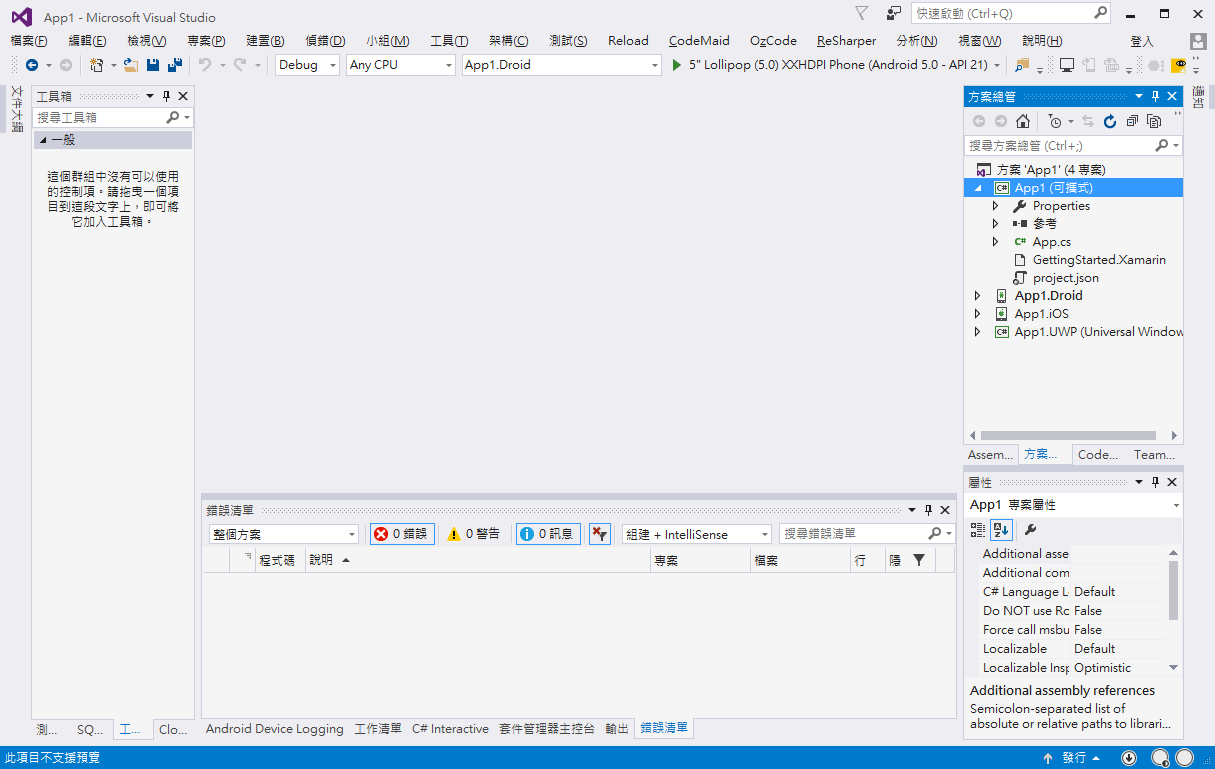This screenshot has width=1215, height=769.
Task: Click the Collapse All icon in Solution Explorer
Action: [x=1132, y=121]
